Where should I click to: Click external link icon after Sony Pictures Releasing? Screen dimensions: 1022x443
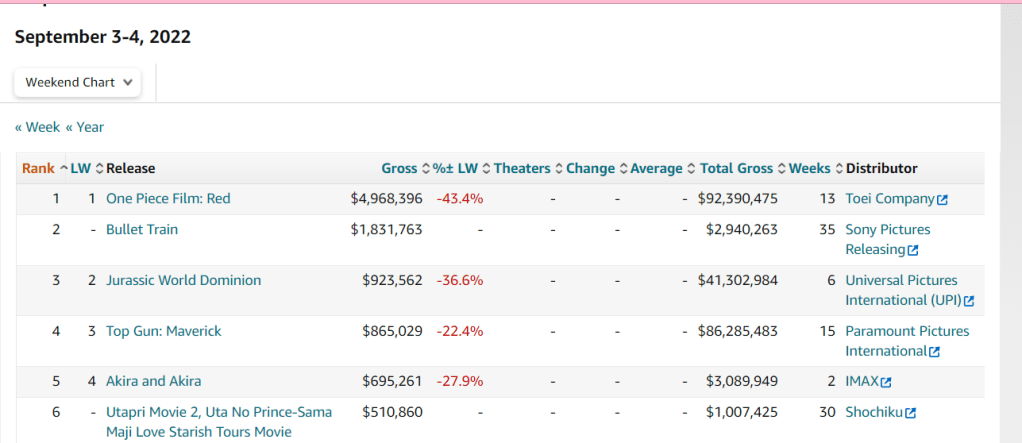pyautogui.click(x=912, y=250)
